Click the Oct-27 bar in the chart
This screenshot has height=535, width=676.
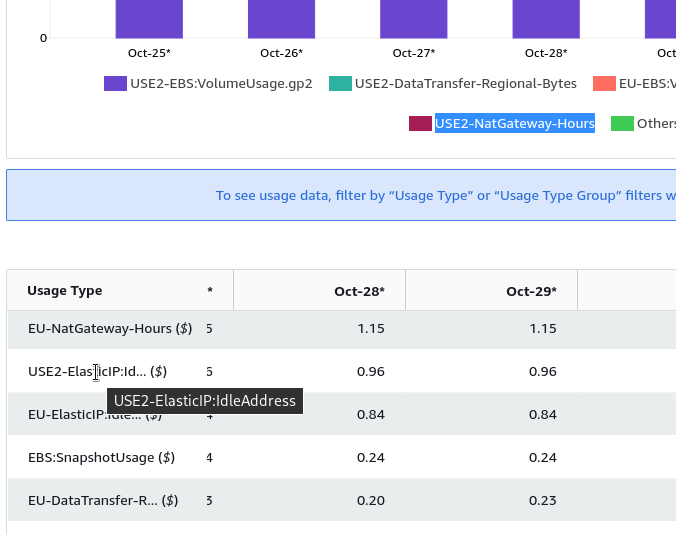click(413, 19)
